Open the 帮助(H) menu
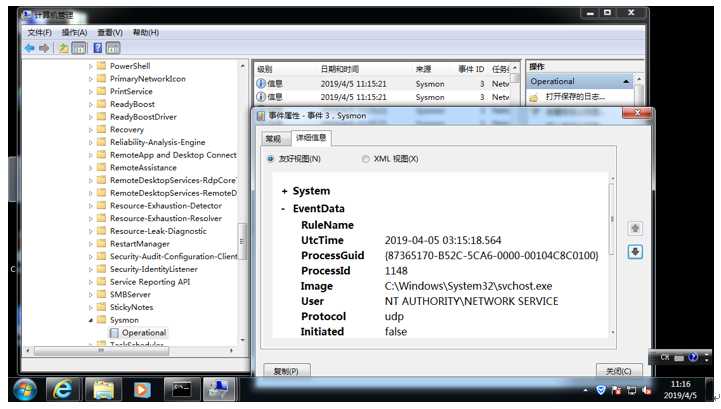This screenshot has width=721, height=409. 146,33
